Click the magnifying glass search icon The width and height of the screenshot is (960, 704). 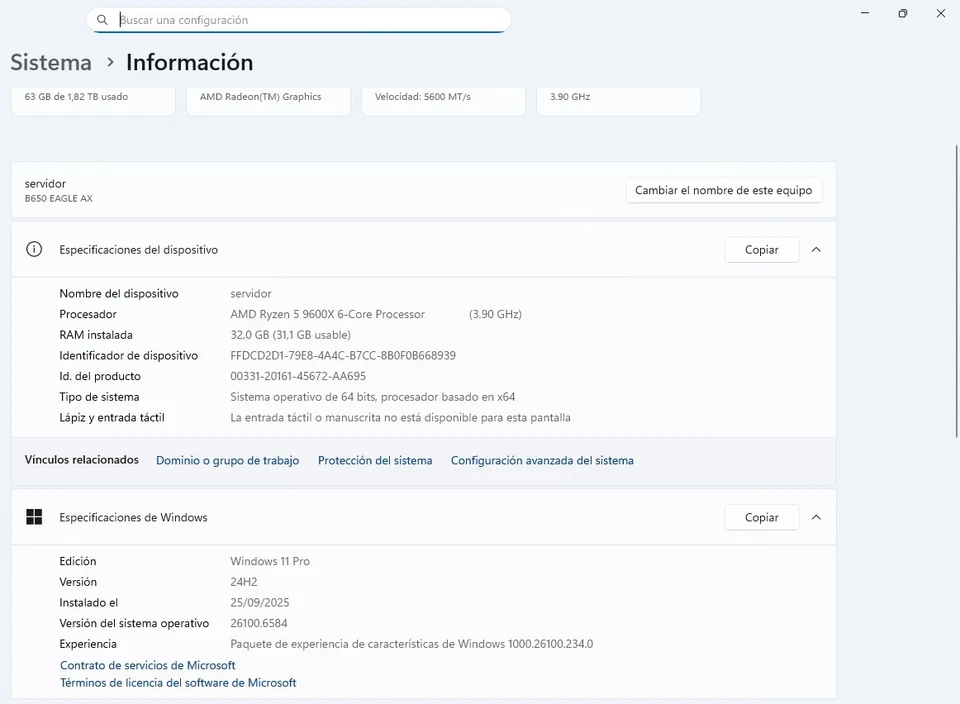pos(102,20)
